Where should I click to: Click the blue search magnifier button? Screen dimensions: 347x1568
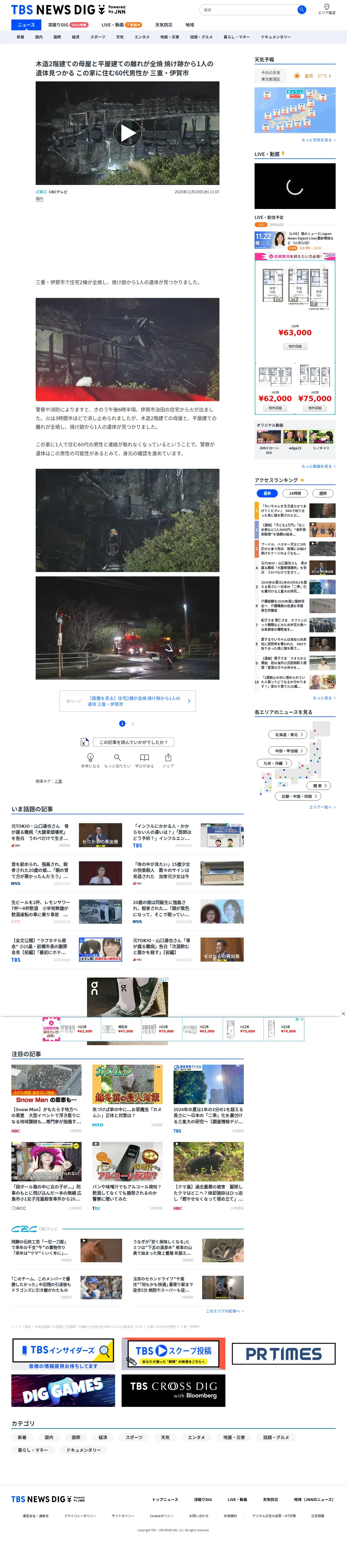[x=301, y=10]
